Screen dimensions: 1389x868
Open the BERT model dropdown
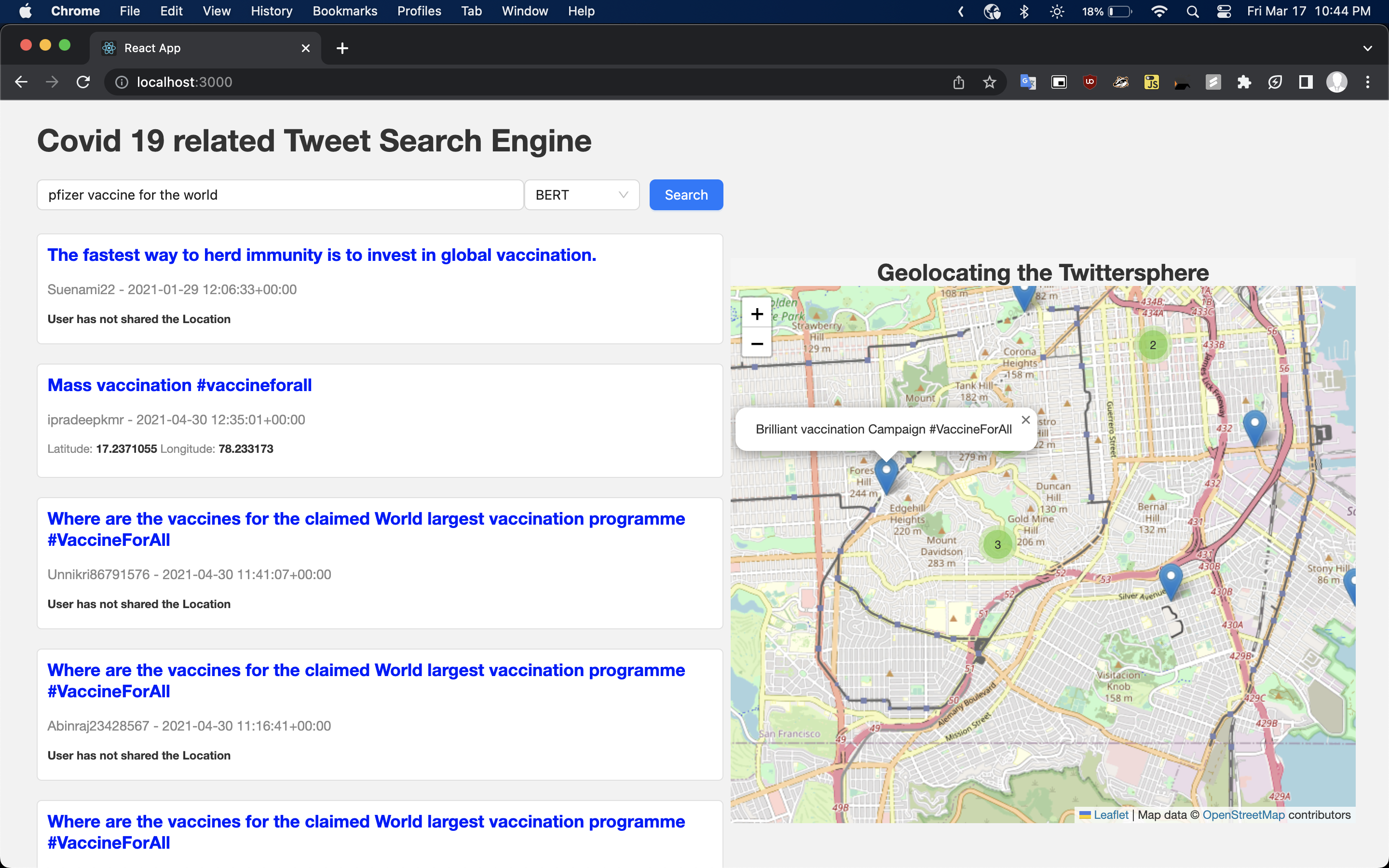click(x=582, y=195)
